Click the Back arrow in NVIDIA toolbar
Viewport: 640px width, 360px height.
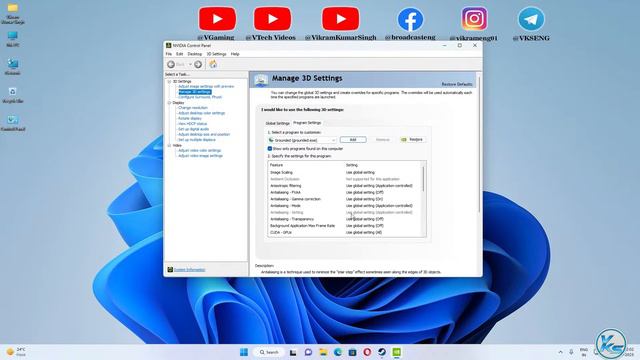pyautogui.click(x=171, y=64)
